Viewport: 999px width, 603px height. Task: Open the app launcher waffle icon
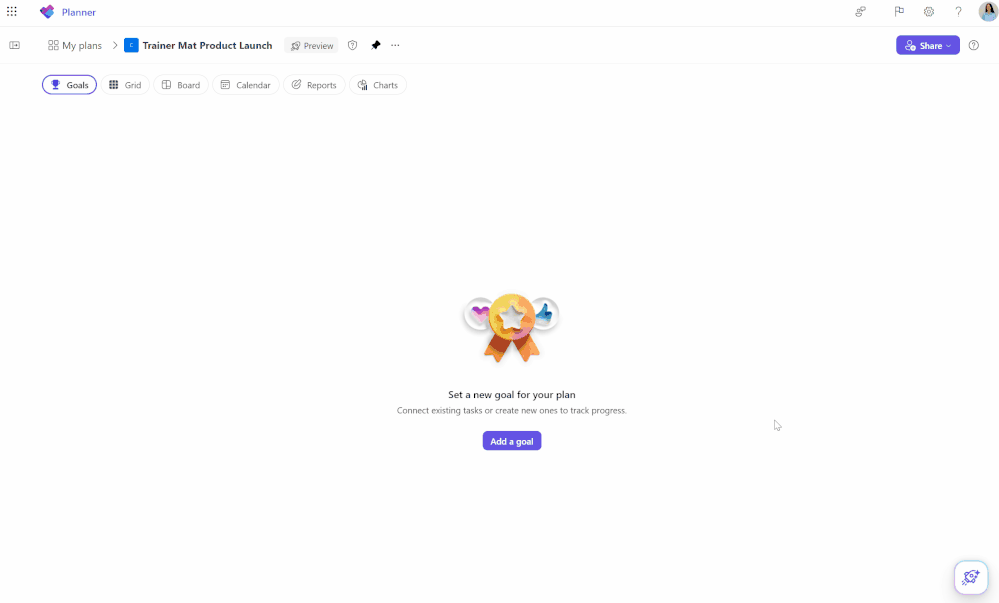[11, 11]
